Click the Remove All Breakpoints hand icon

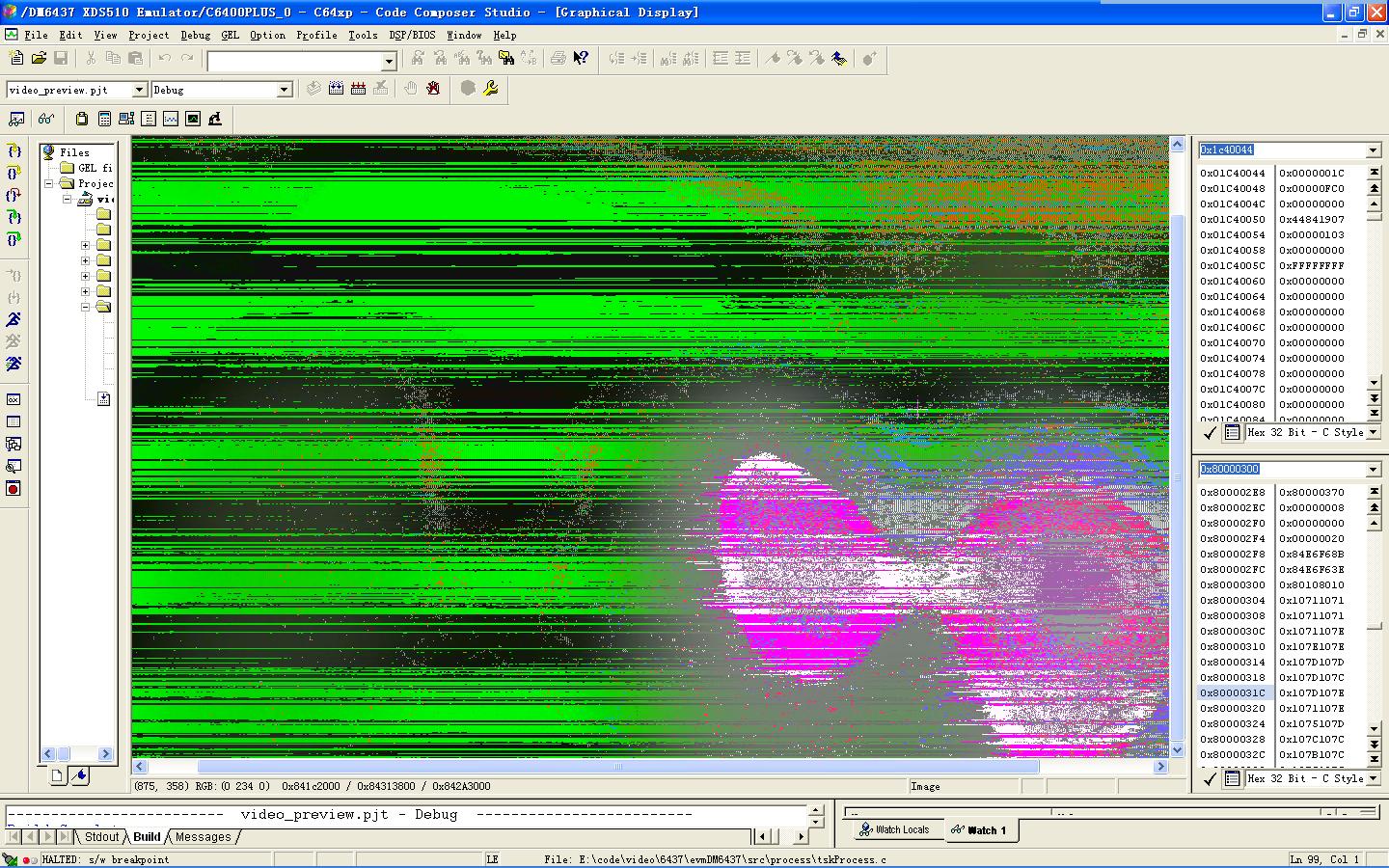(433, 89)
